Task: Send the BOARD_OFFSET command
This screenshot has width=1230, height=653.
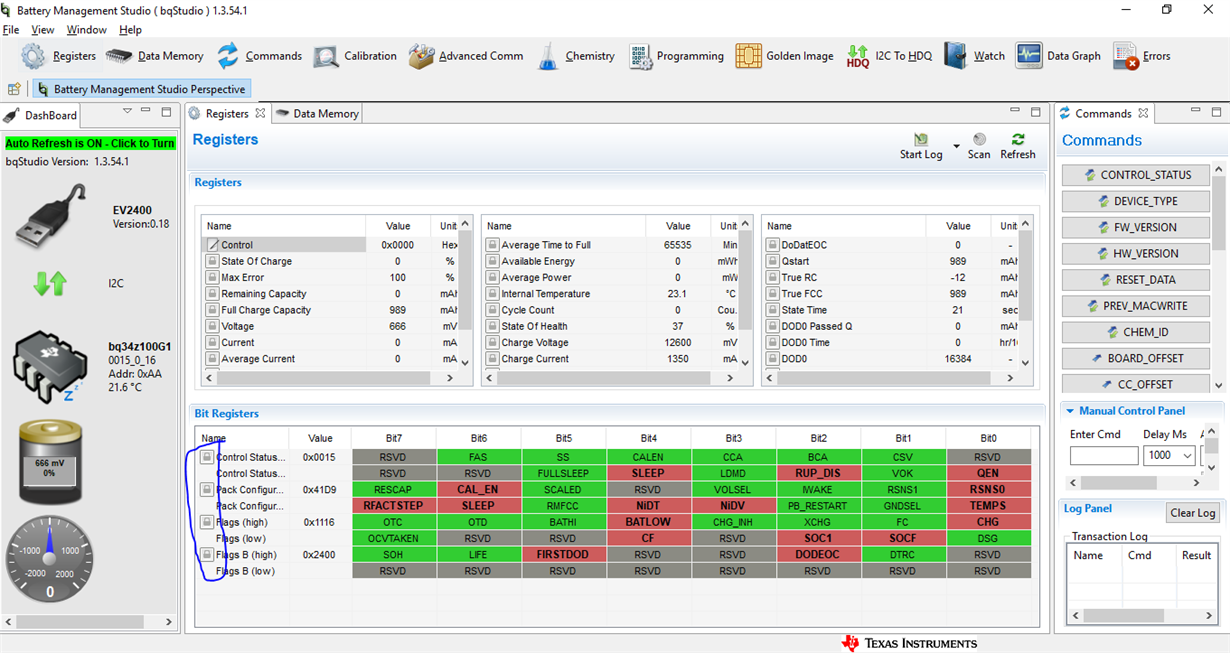Action: point(1135,358)
